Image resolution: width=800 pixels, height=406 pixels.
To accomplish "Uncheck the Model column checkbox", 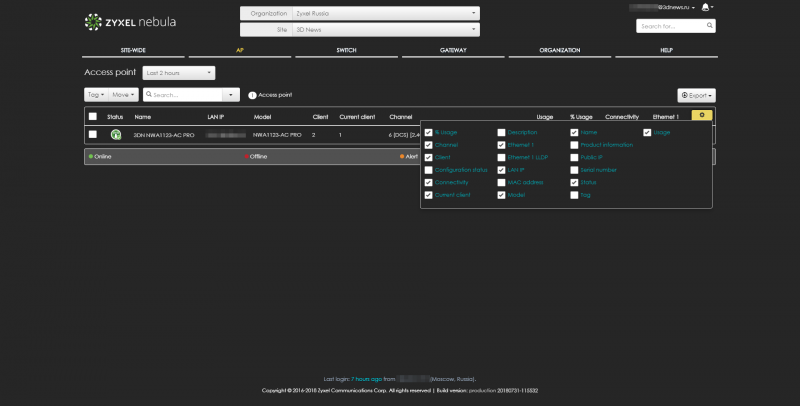I will [x=502, y=195].
